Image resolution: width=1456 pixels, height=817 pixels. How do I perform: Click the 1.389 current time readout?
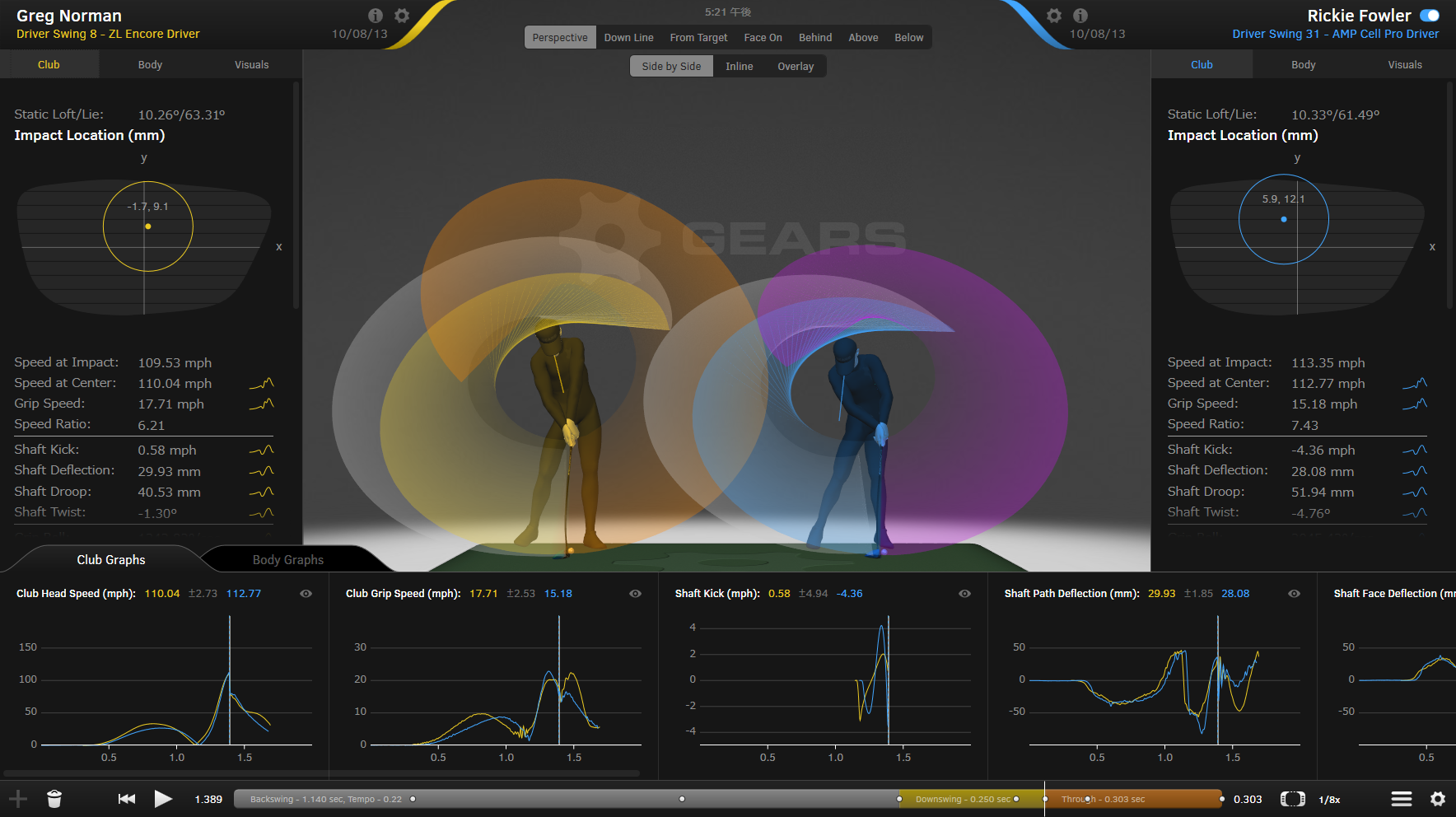click(208, 800)
